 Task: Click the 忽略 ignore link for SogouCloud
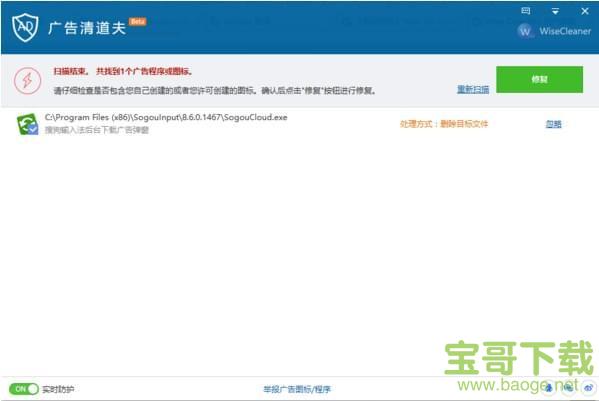click(553, 124)
